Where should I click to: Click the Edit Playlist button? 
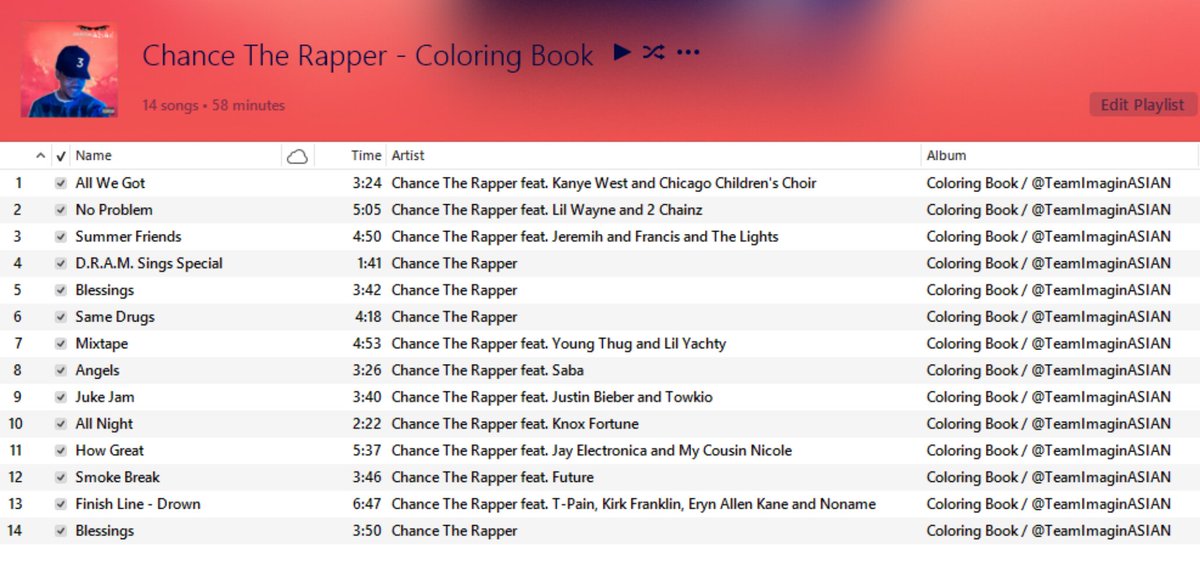click(1142, 104)
